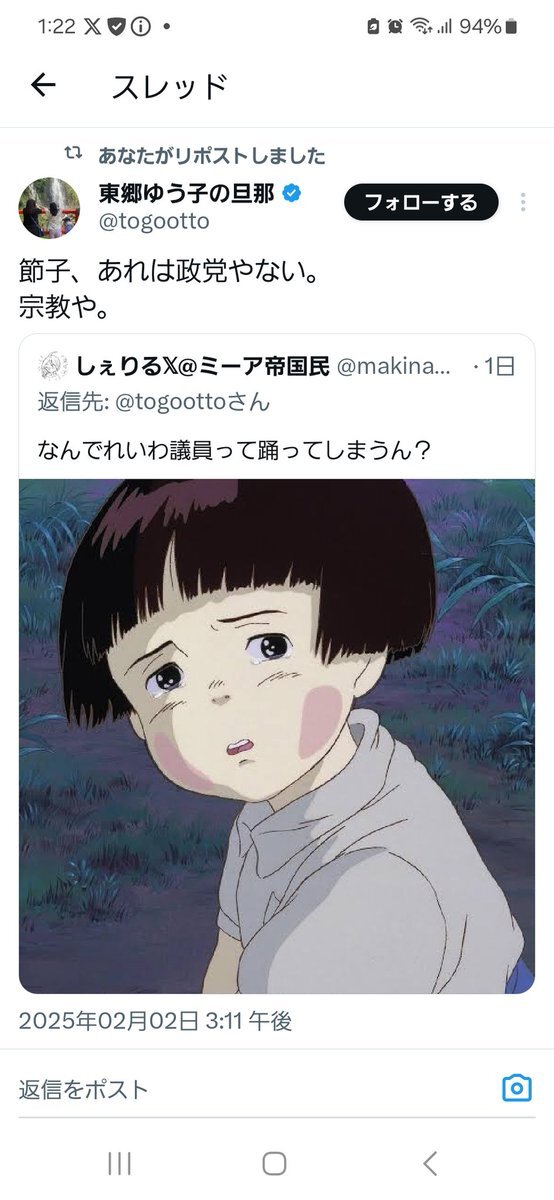The height and width of the screenshot is (1200, 554).
Task: Tap Android recent apps navigation button
Action: (119, 1162)
